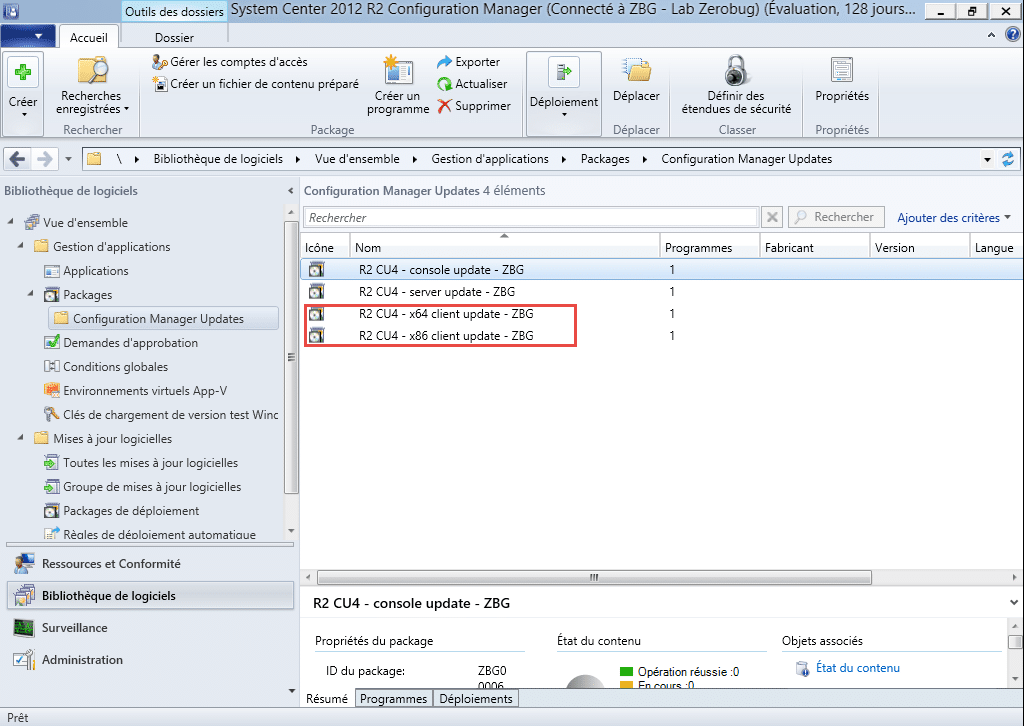This screenshot has height=726, width=1024.
Task: Click the help question mark icon
Action: tap(1013, 35)
